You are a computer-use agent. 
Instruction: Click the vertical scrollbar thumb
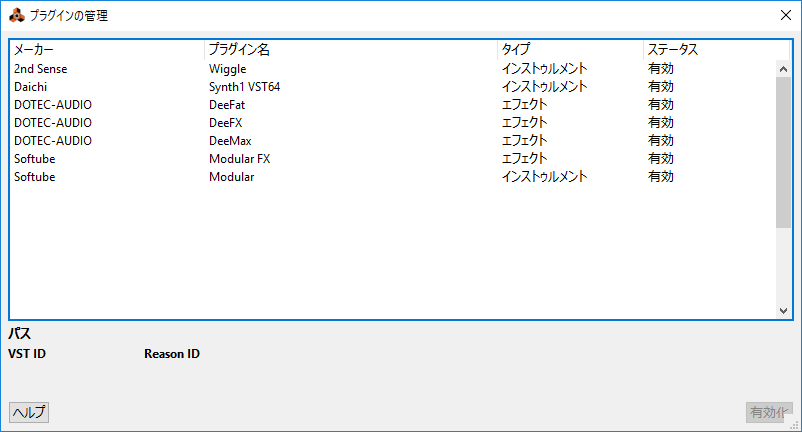[x=783, y=153]
